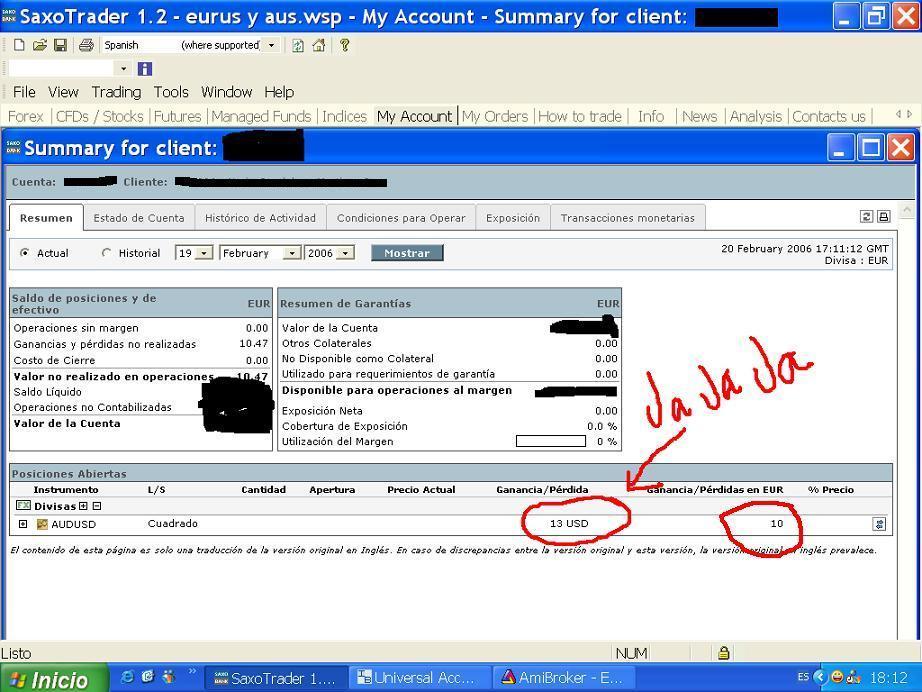Click the Saxo Bank icon in Summary title
The width and height of the screenshot is (922, 692).
[14, 147]
